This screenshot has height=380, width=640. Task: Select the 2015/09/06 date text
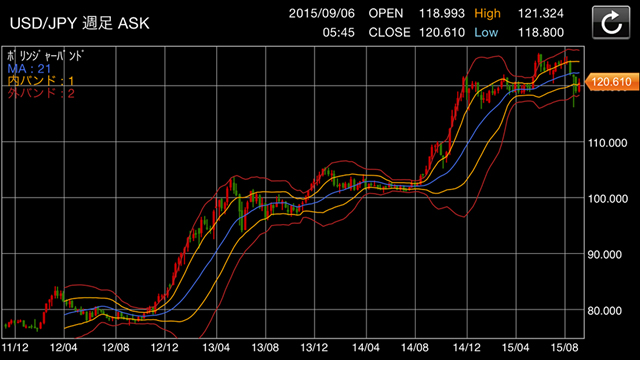322,13
